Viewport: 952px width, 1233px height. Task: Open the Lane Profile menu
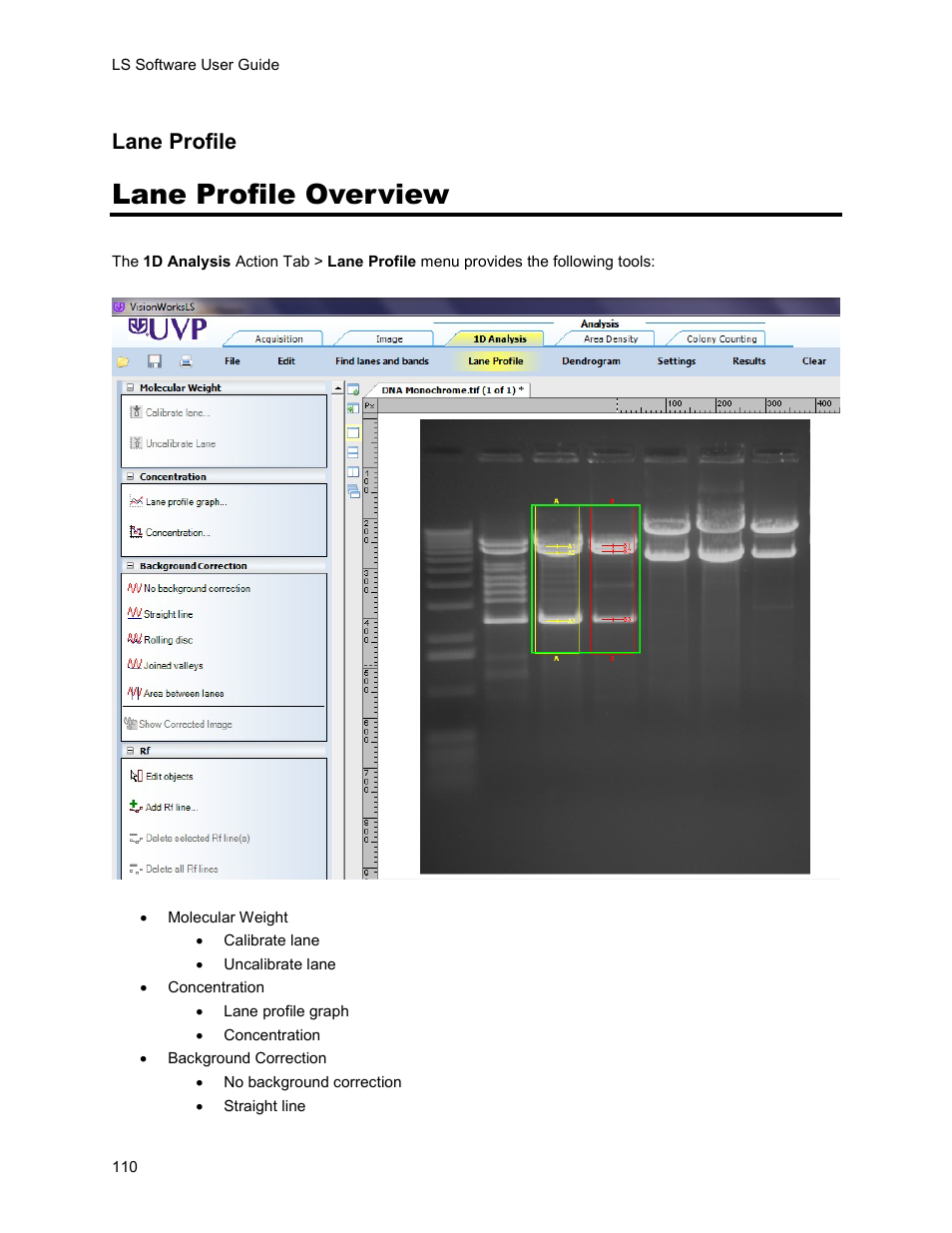496,361
